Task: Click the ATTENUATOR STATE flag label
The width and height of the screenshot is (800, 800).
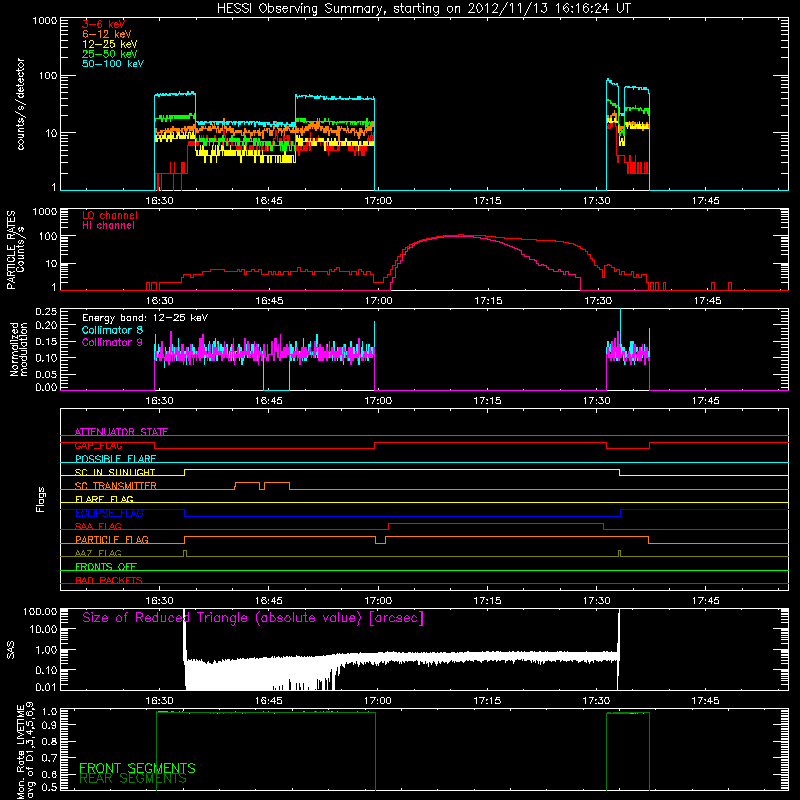Action: 121,432
